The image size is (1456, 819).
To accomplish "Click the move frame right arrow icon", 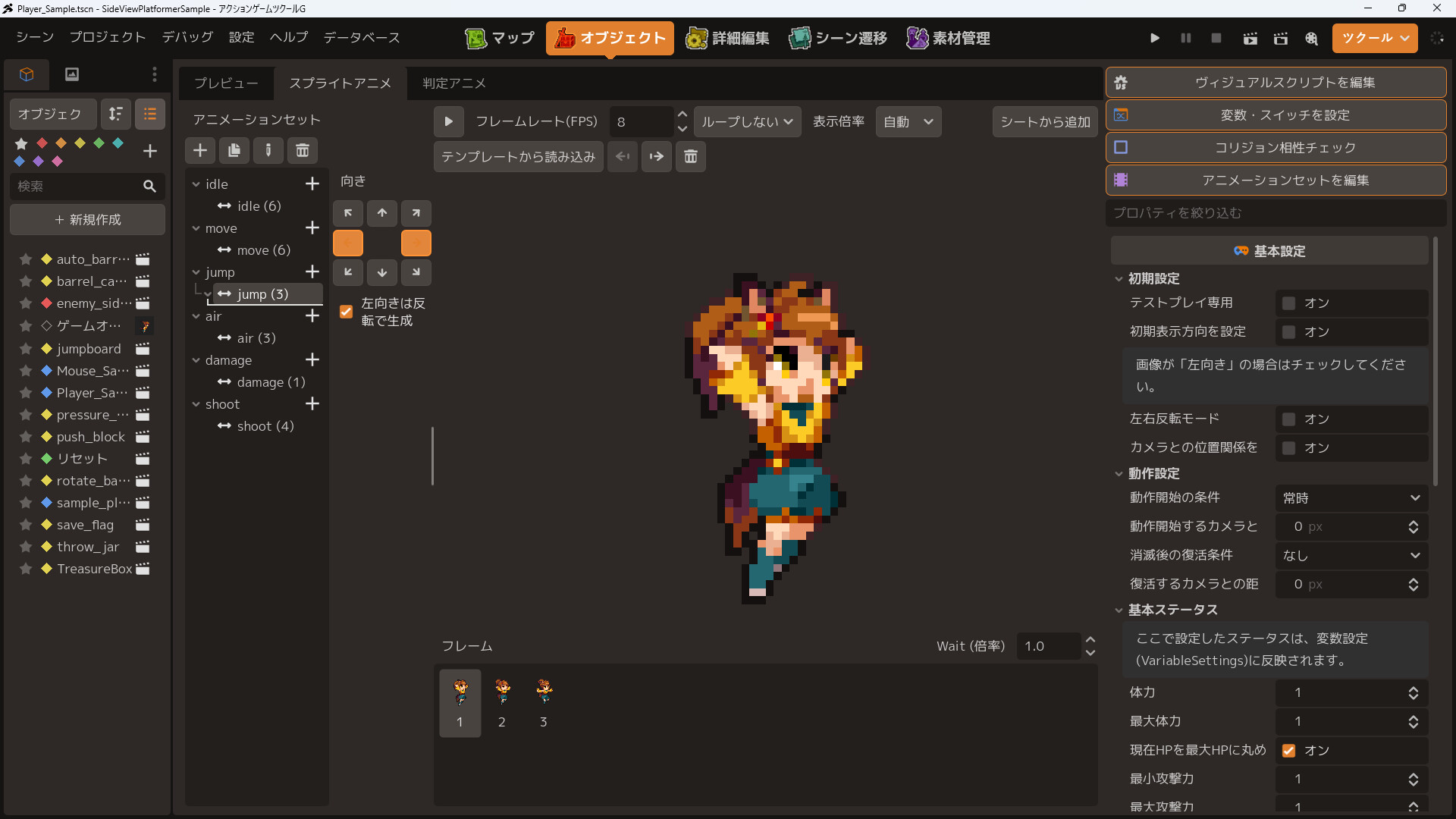I will point(657,156).
